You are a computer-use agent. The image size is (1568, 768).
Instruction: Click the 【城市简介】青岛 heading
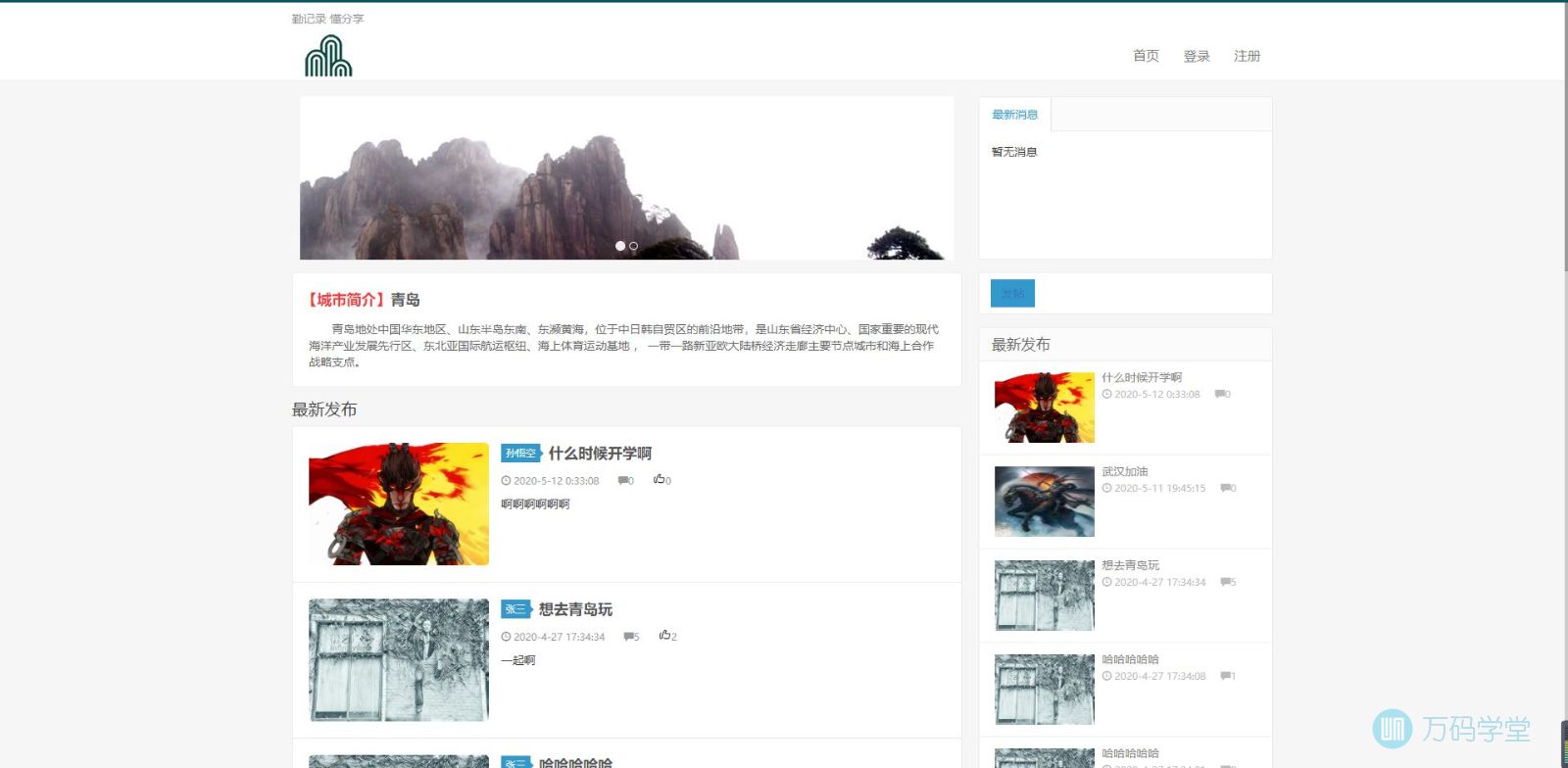364,300
